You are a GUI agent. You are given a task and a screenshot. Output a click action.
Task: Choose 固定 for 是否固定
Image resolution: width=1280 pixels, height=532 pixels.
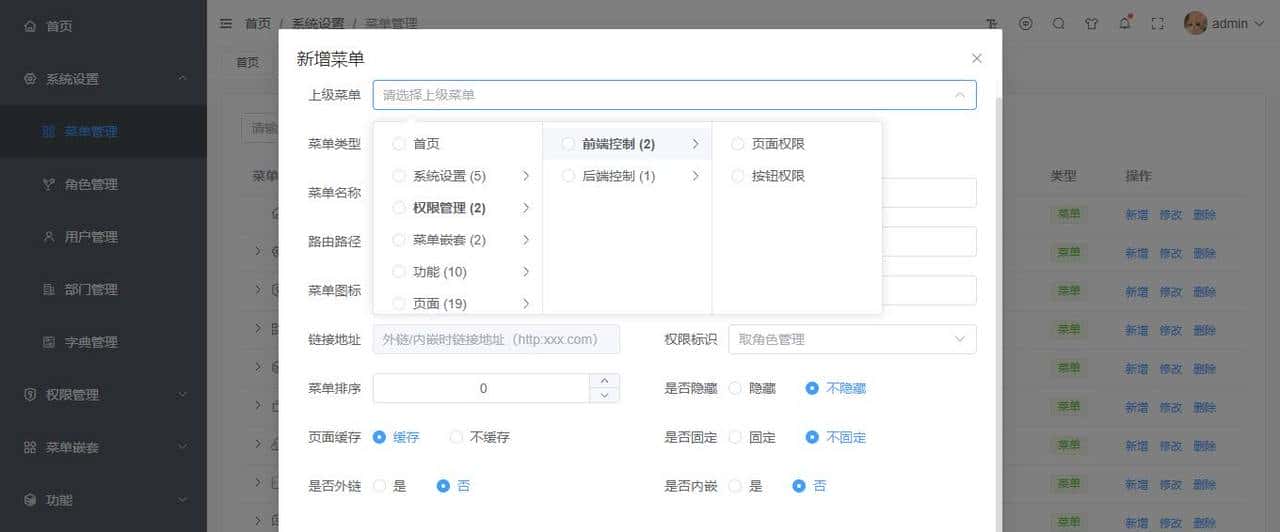[735, 437]
